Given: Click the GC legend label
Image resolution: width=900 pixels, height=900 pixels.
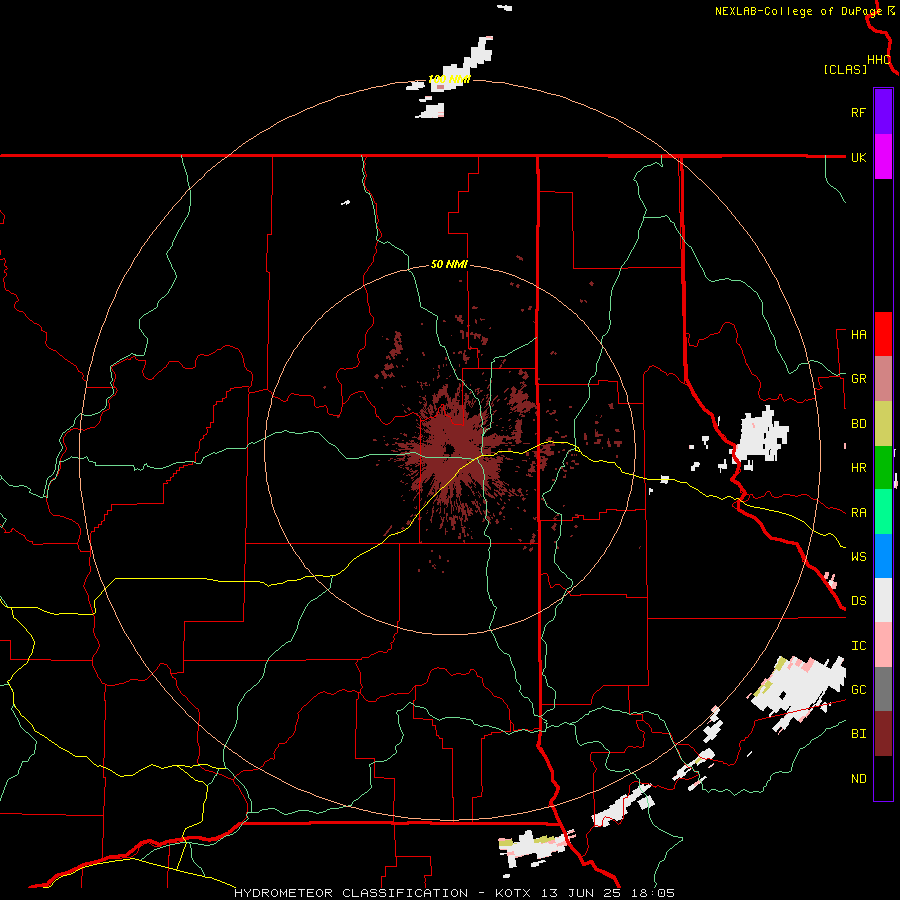Looking at the screenshot, I should [858, 690].
